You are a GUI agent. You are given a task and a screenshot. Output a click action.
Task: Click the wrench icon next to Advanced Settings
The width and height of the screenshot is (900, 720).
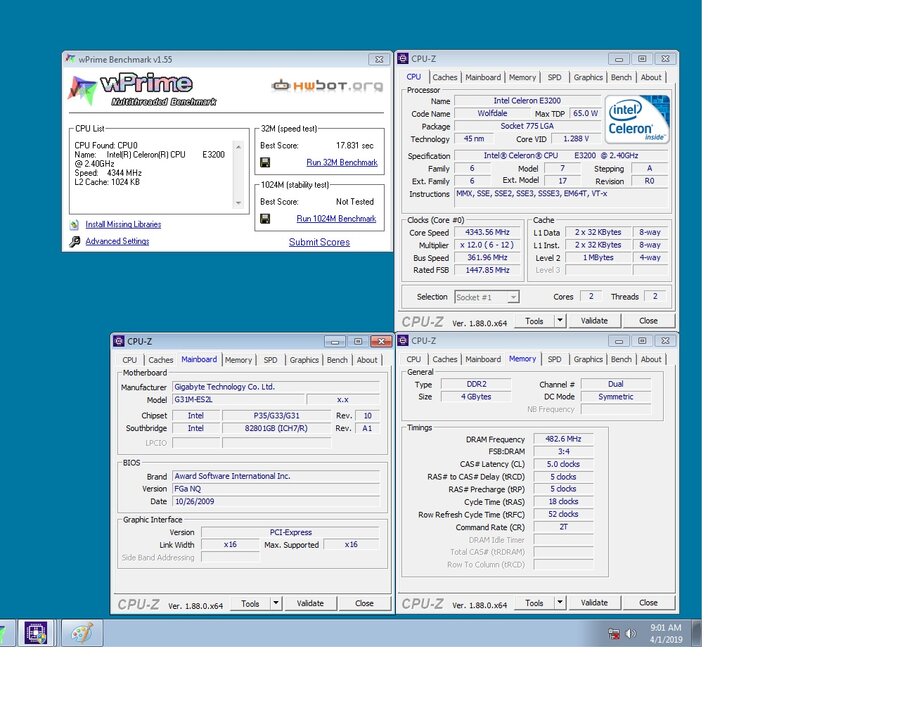75,242
